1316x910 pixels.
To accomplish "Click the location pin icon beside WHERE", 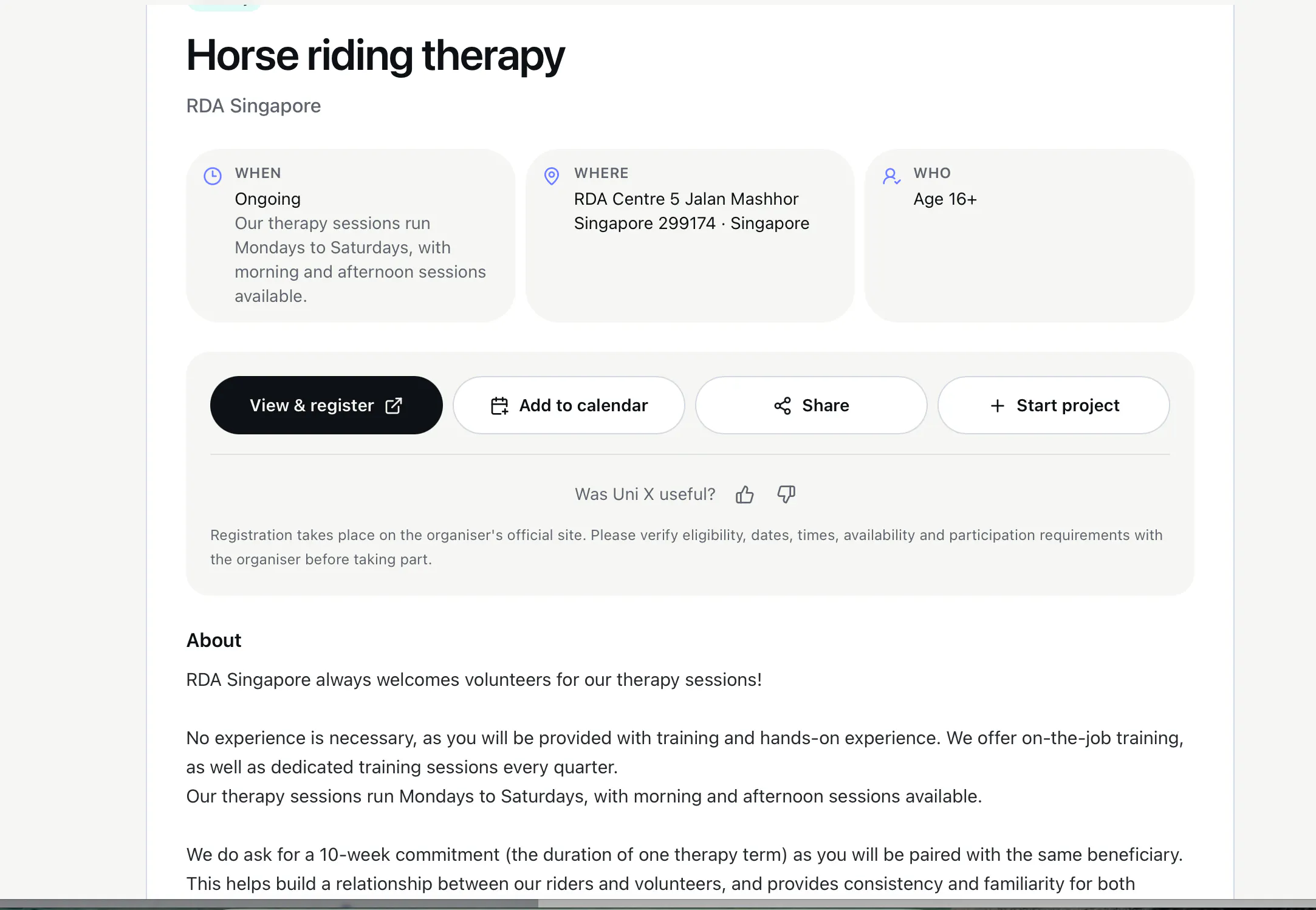I will (x=552, y=176).
